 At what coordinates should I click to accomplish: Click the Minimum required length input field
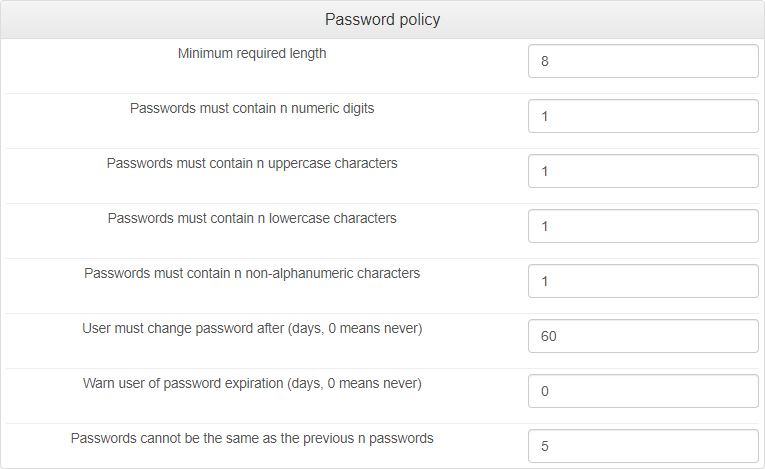click(x=643, y=61)
